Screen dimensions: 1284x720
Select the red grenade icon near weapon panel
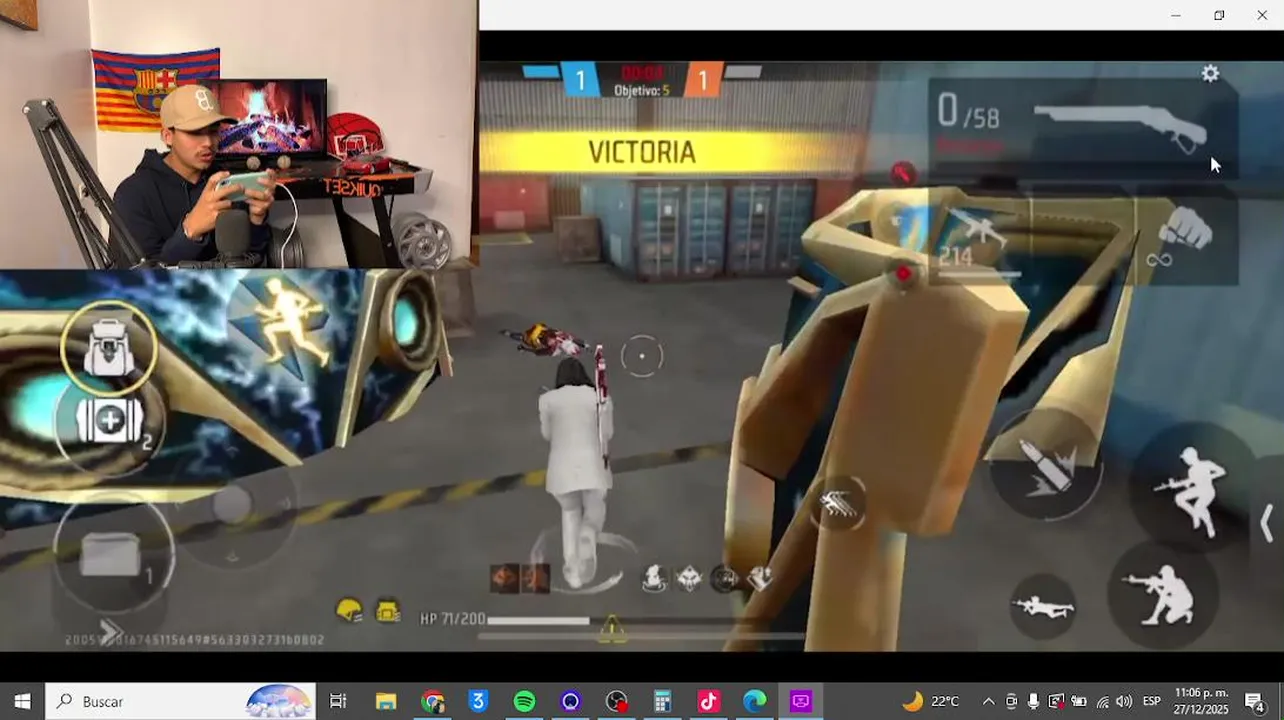point(903,173)
